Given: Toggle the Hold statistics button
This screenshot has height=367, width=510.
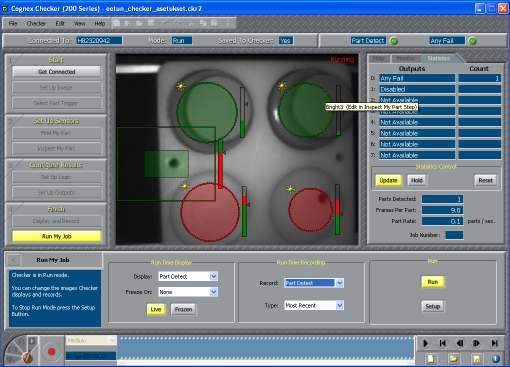Looking at the screenshot, I should [416, 180].
